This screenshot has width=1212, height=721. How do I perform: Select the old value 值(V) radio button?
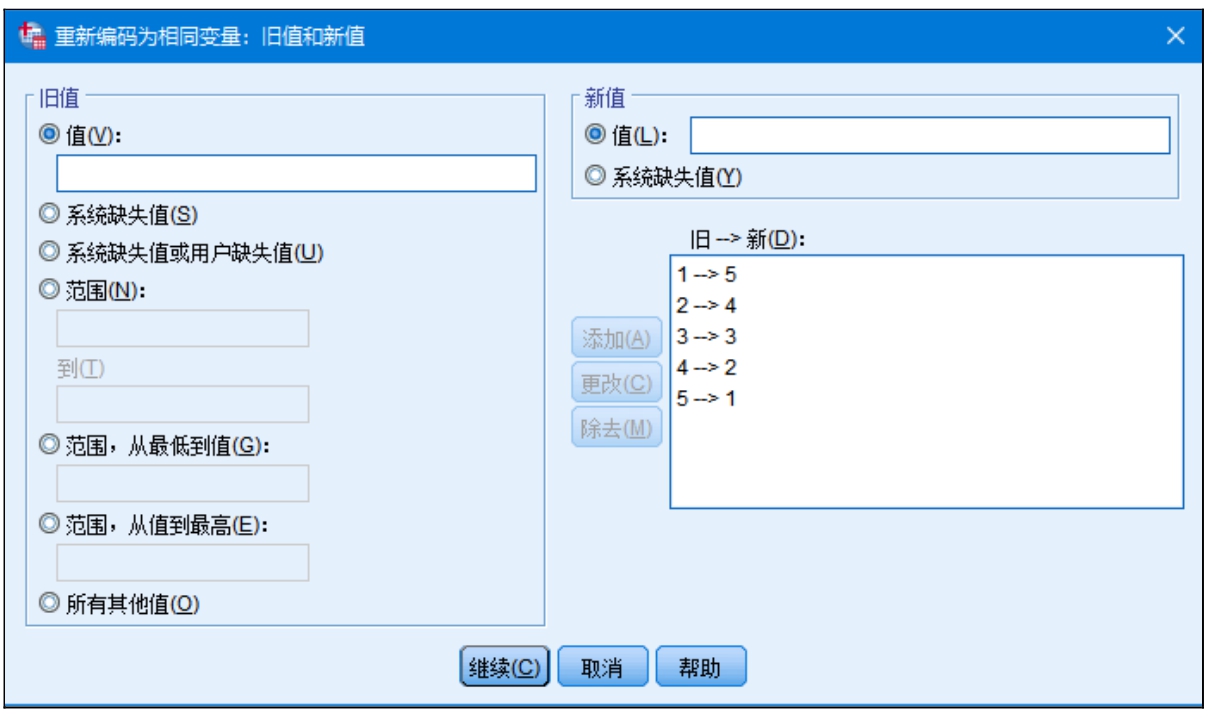[x=47, y=134]
